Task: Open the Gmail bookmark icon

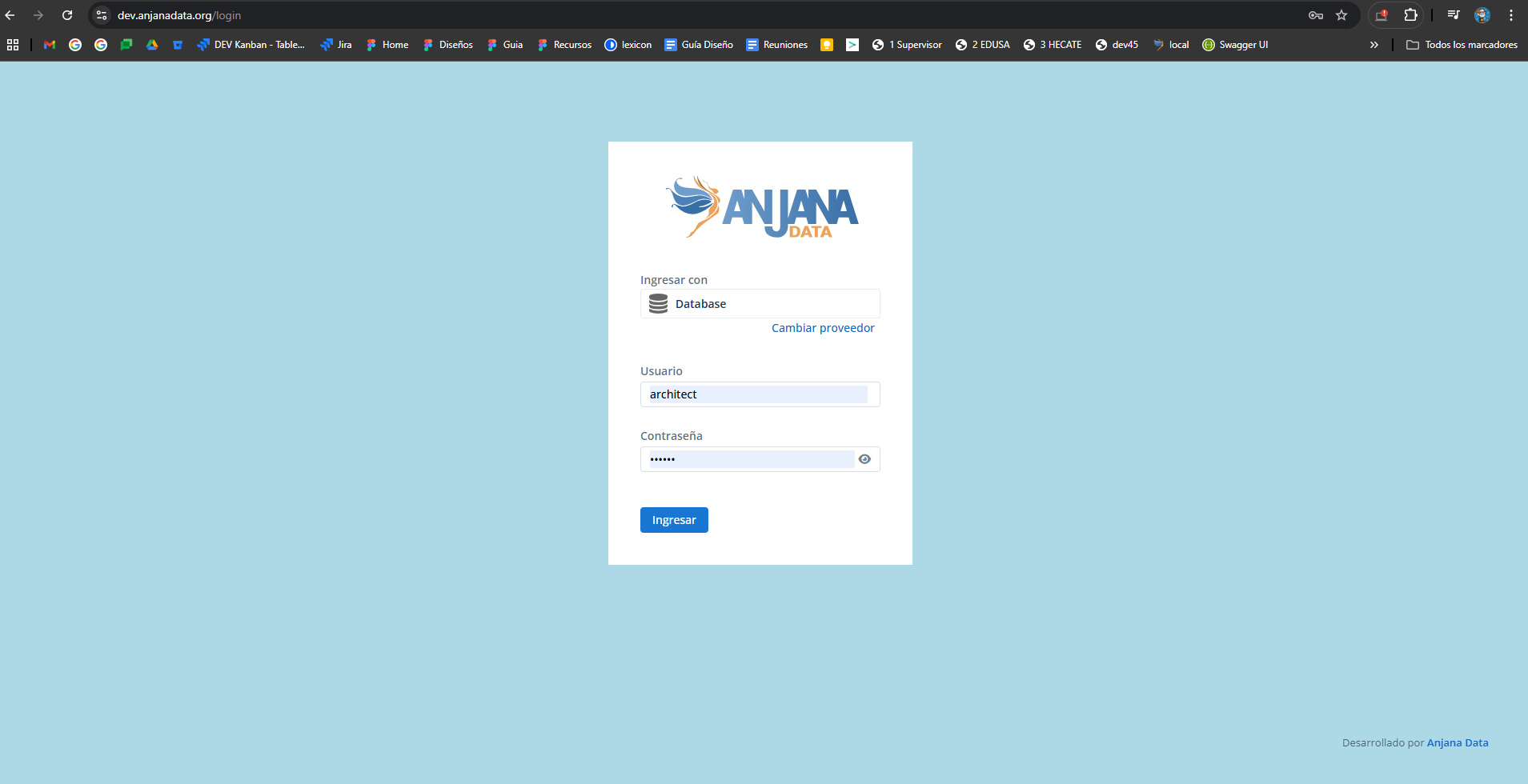Action: [x=50, y=45]
